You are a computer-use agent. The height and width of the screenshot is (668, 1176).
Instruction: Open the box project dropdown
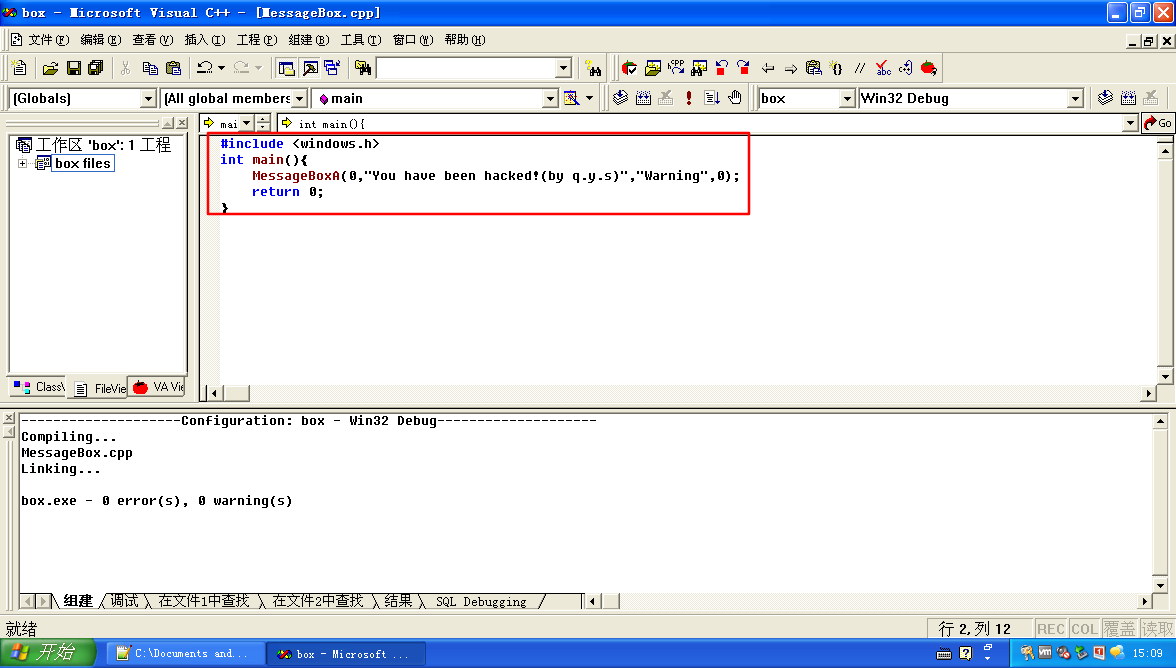tap(847, 98)
